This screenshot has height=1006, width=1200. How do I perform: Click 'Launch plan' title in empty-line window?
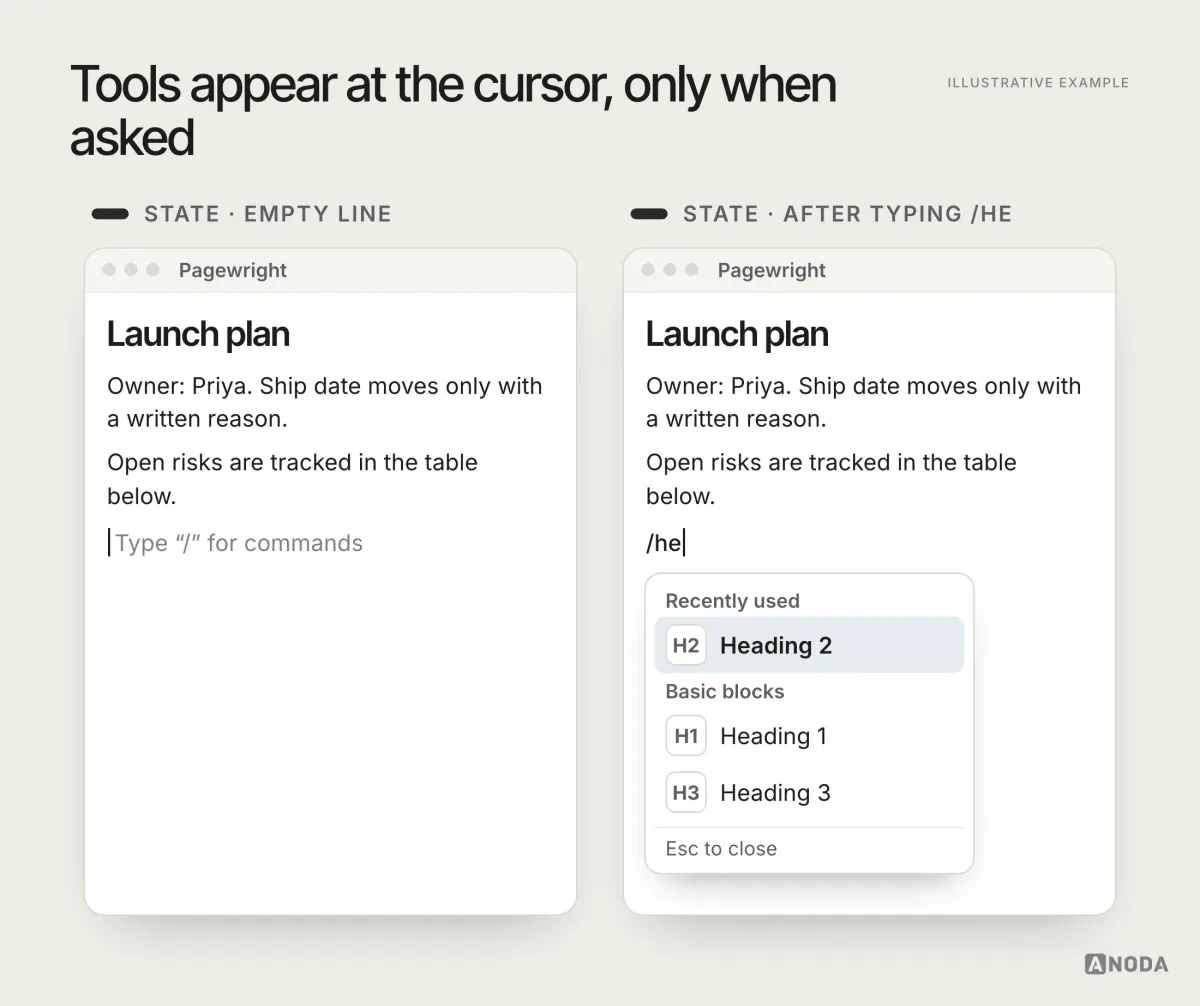coord(198,334)
